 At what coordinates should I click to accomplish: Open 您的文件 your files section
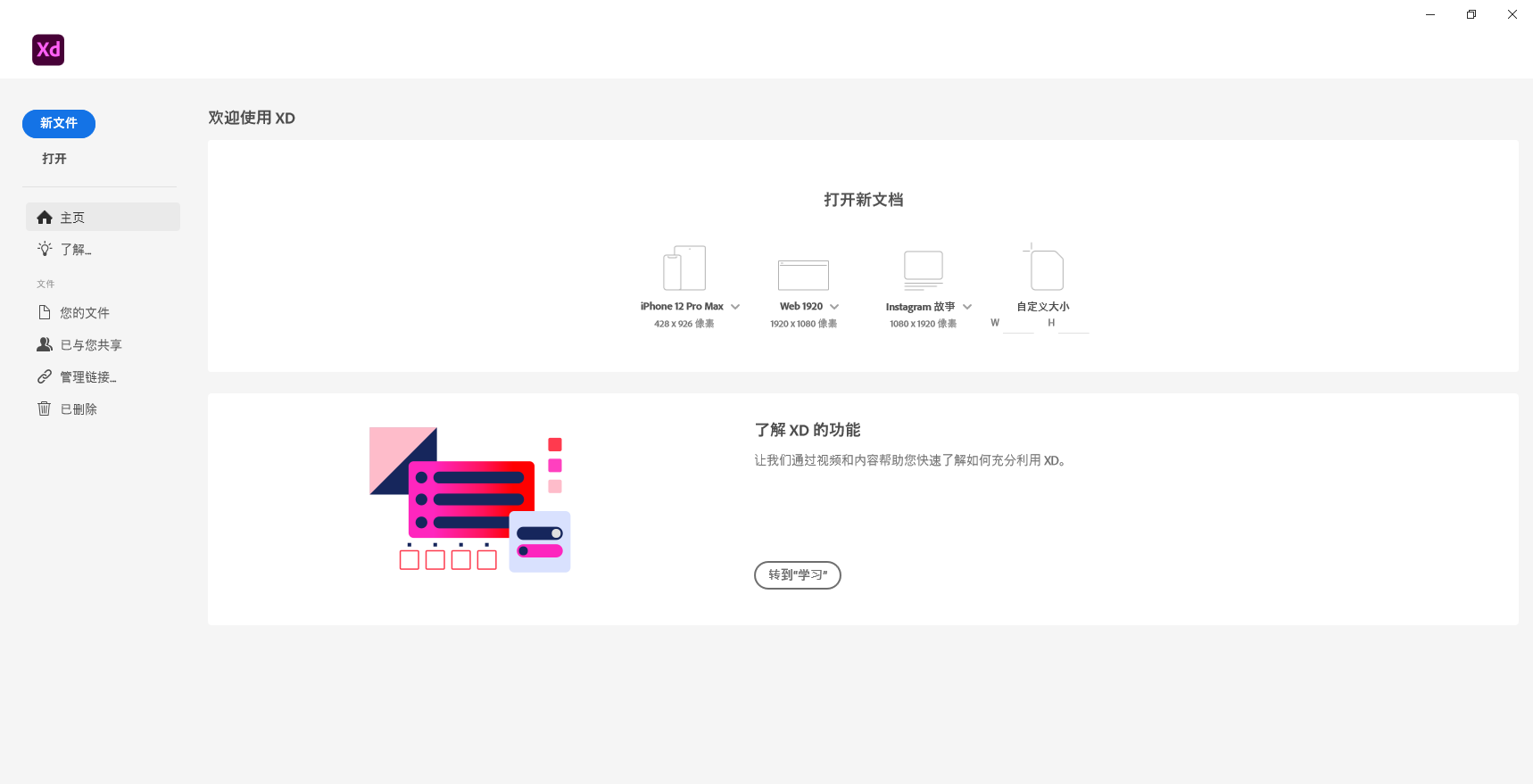click(x=84, y=313)
